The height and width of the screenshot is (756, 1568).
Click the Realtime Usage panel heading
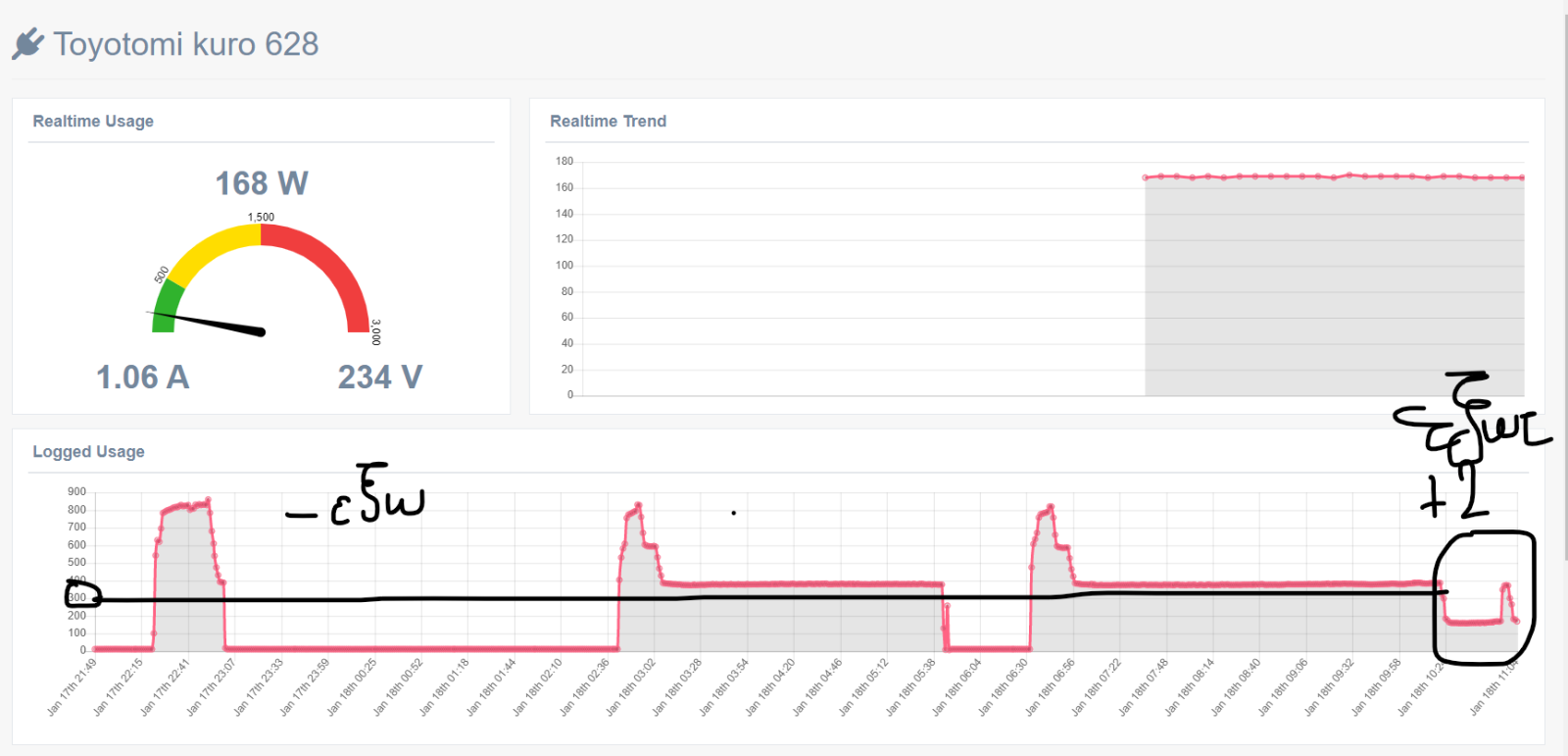(x=93, y=122)
